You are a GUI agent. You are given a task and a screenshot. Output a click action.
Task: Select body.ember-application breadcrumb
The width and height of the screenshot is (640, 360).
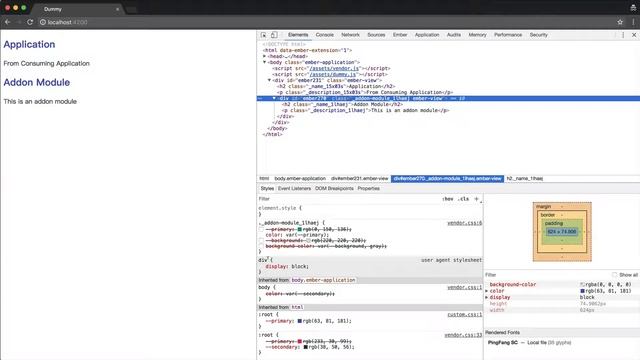pyautogui.click(x=300, y=179)
